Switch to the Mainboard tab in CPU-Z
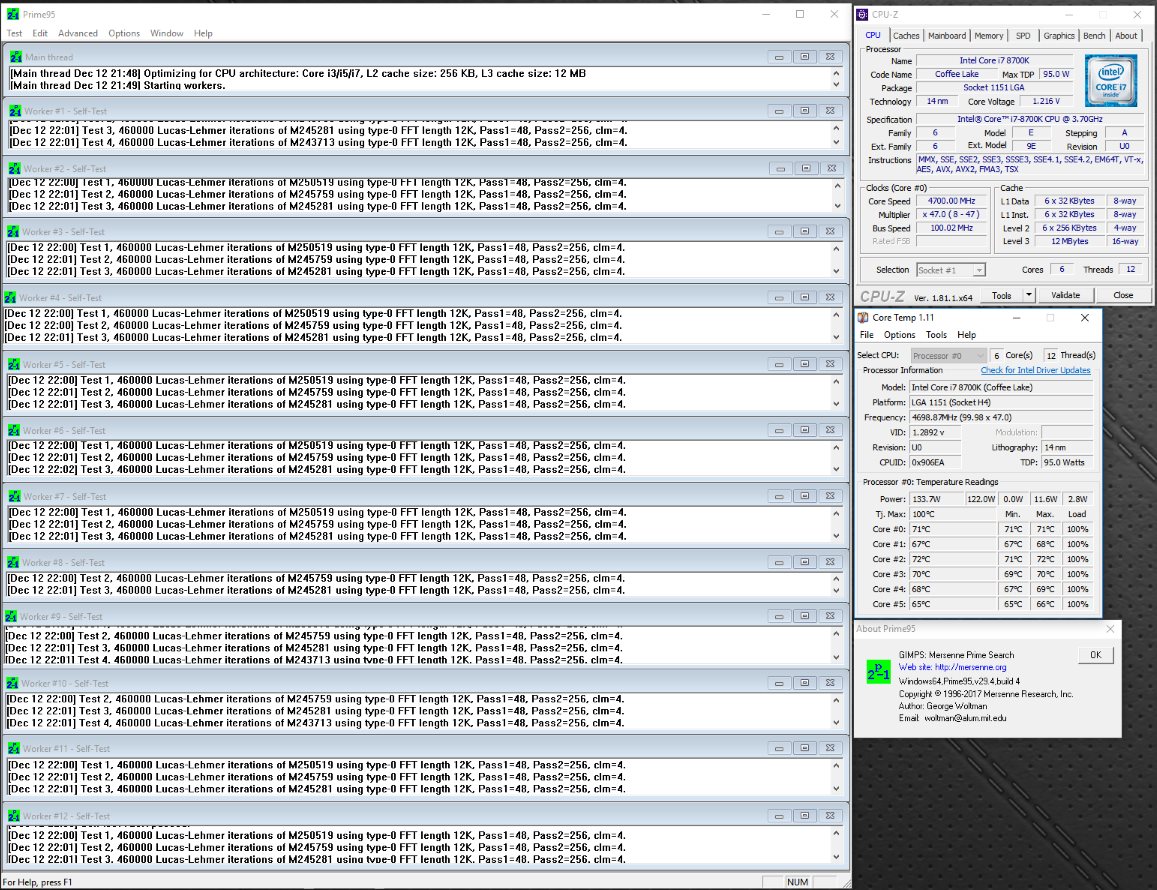1157x890 pixels. 947,35
